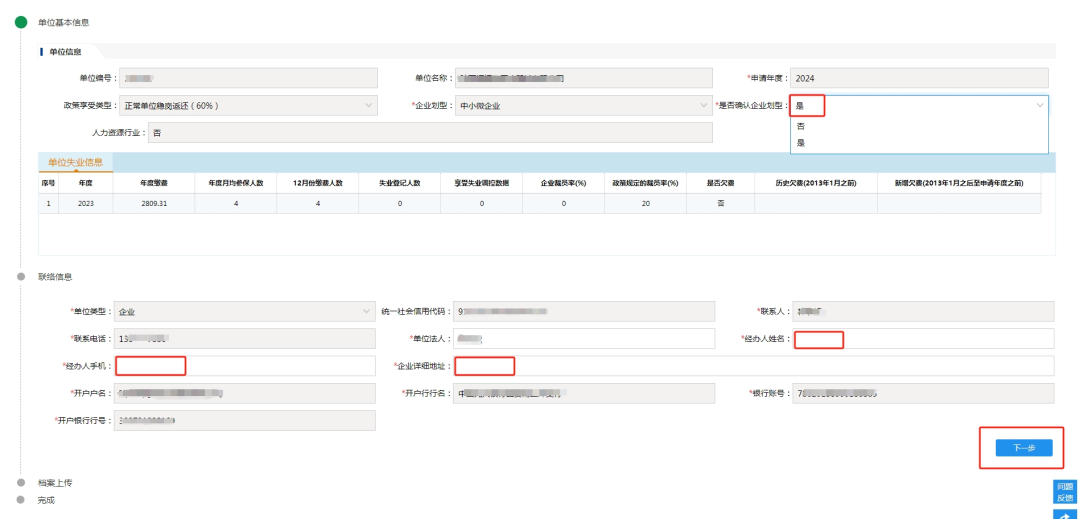Focus the 经办人手机 input field
The image size is (1080, 519).
pyautogui.click(x=245, y=366)
